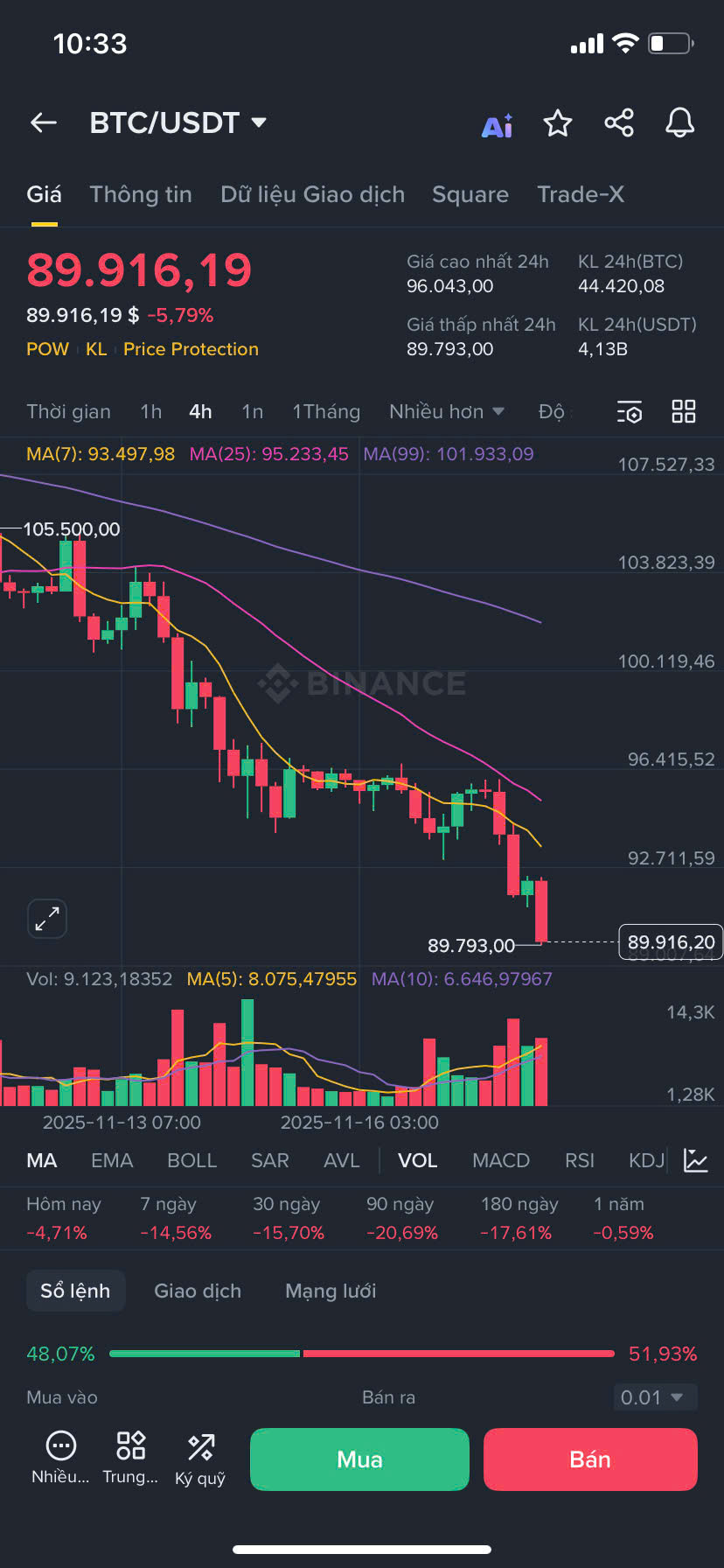The width and height of the screenshot is (724, 1568).
Task: Enable the BOLL indicator
Action: [191, 1160]
